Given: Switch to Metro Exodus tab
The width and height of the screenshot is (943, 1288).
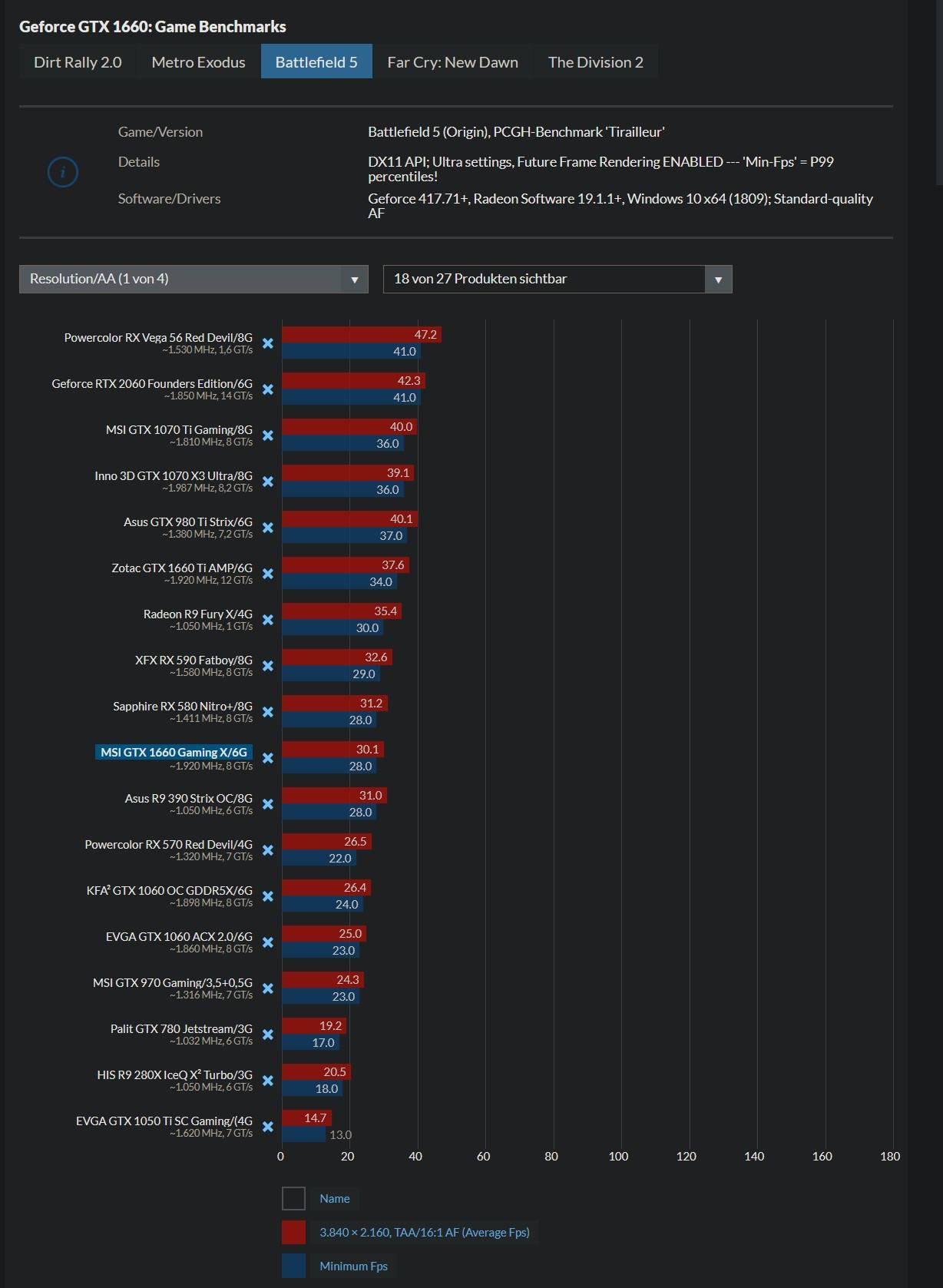Looking at the screenshot, I should point(198,61).
